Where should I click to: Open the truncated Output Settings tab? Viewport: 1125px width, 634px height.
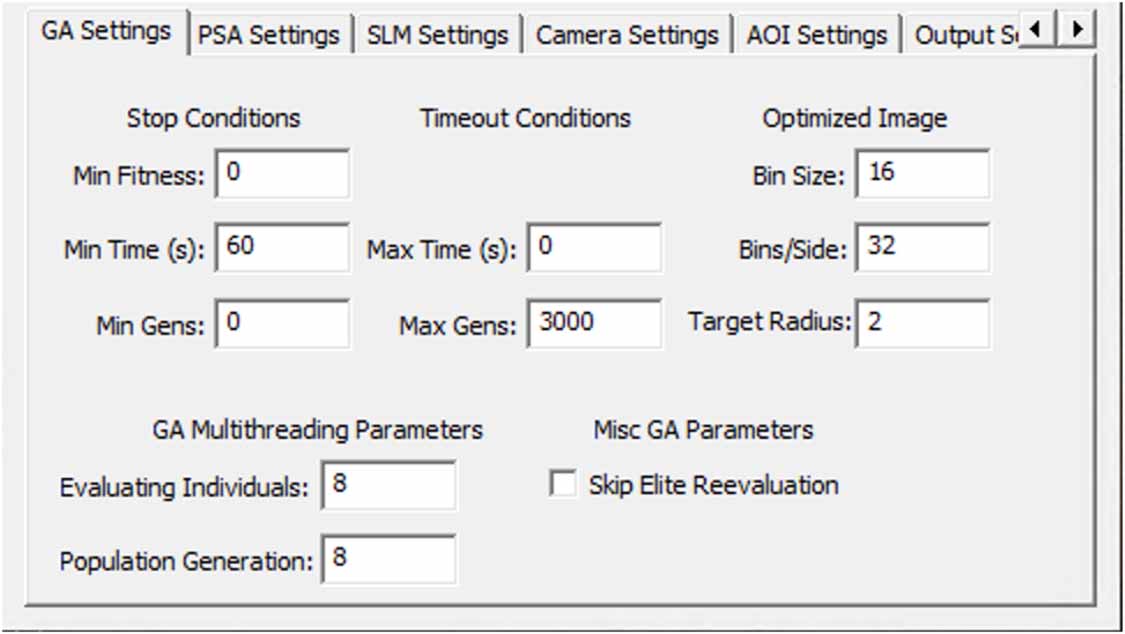tap(963, 32)
